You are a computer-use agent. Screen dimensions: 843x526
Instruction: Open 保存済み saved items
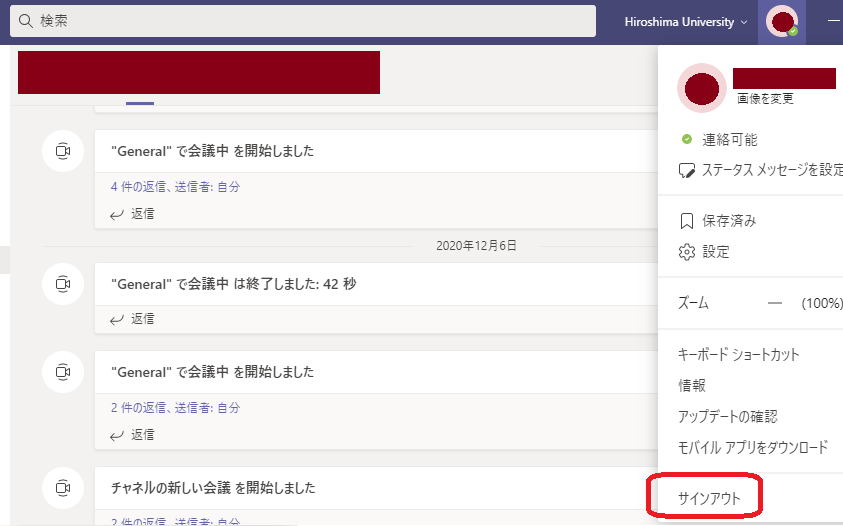click(728, 221)
